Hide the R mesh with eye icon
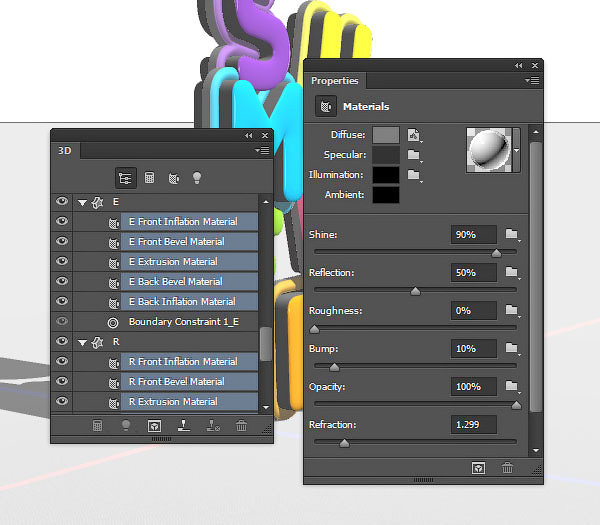This screenshot has height=525, width=600. pyautogui.click(x=62, y=341)
